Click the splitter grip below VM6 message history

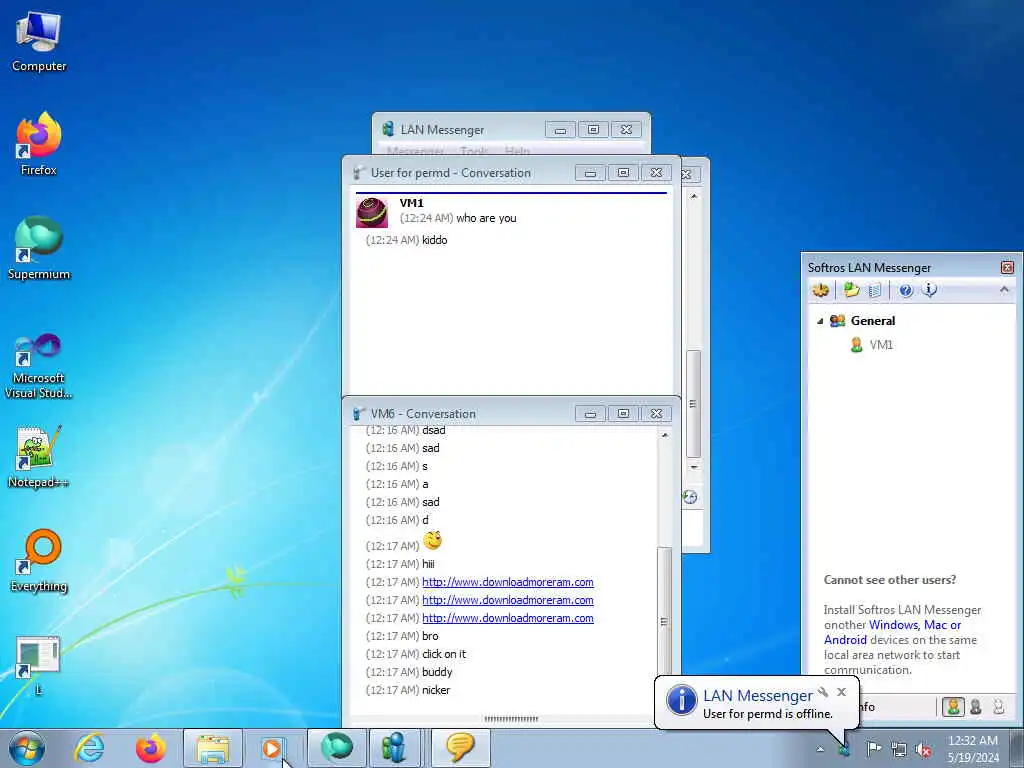(x=511, y=719)
